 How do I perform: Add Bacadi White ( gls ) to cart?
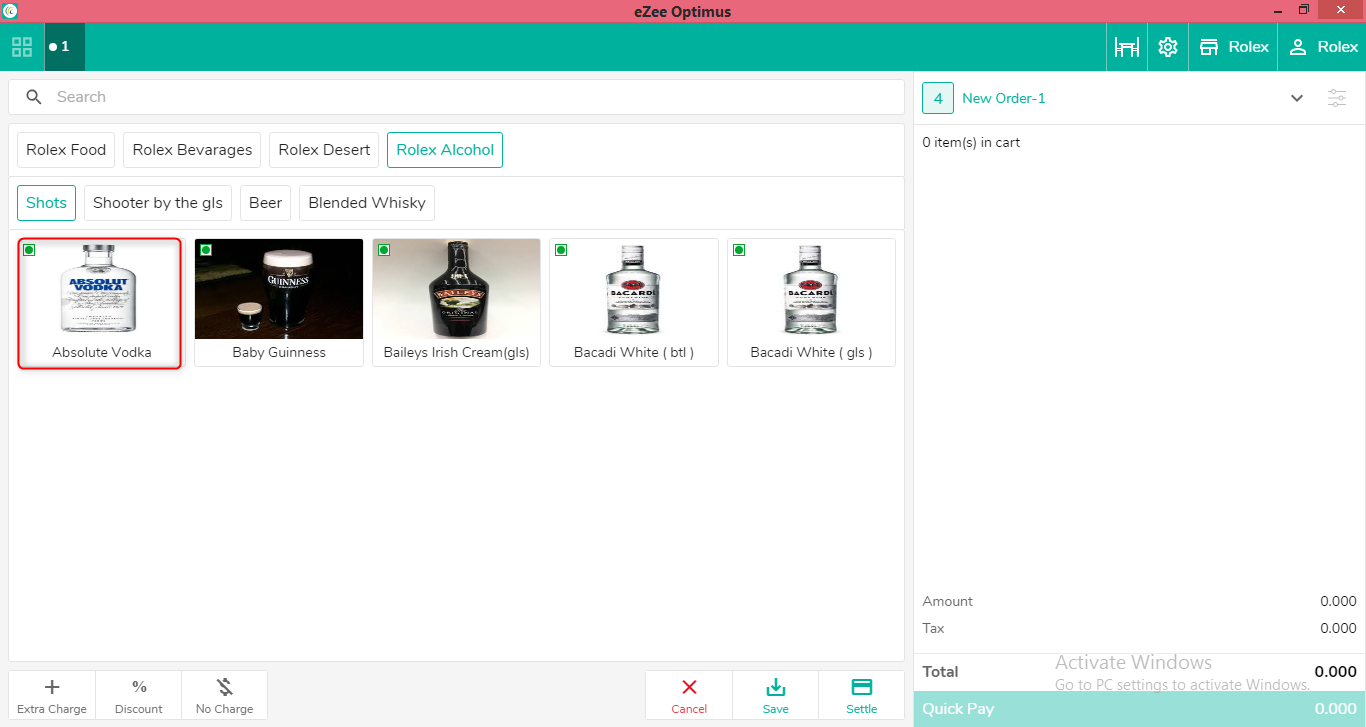811,303
